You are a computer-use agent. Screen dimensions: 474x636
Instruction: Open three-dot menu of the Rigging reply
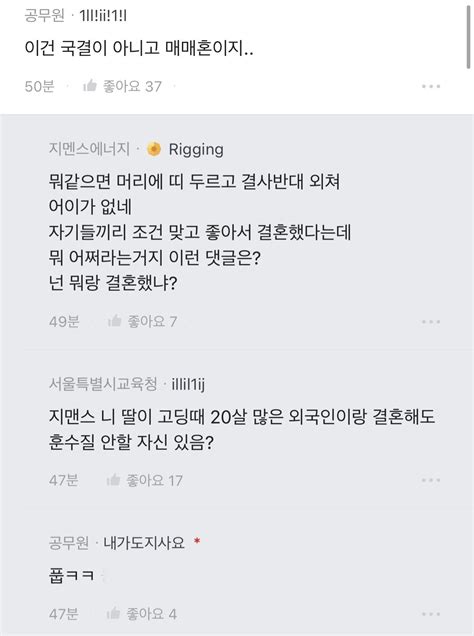(x=431, y=322)
